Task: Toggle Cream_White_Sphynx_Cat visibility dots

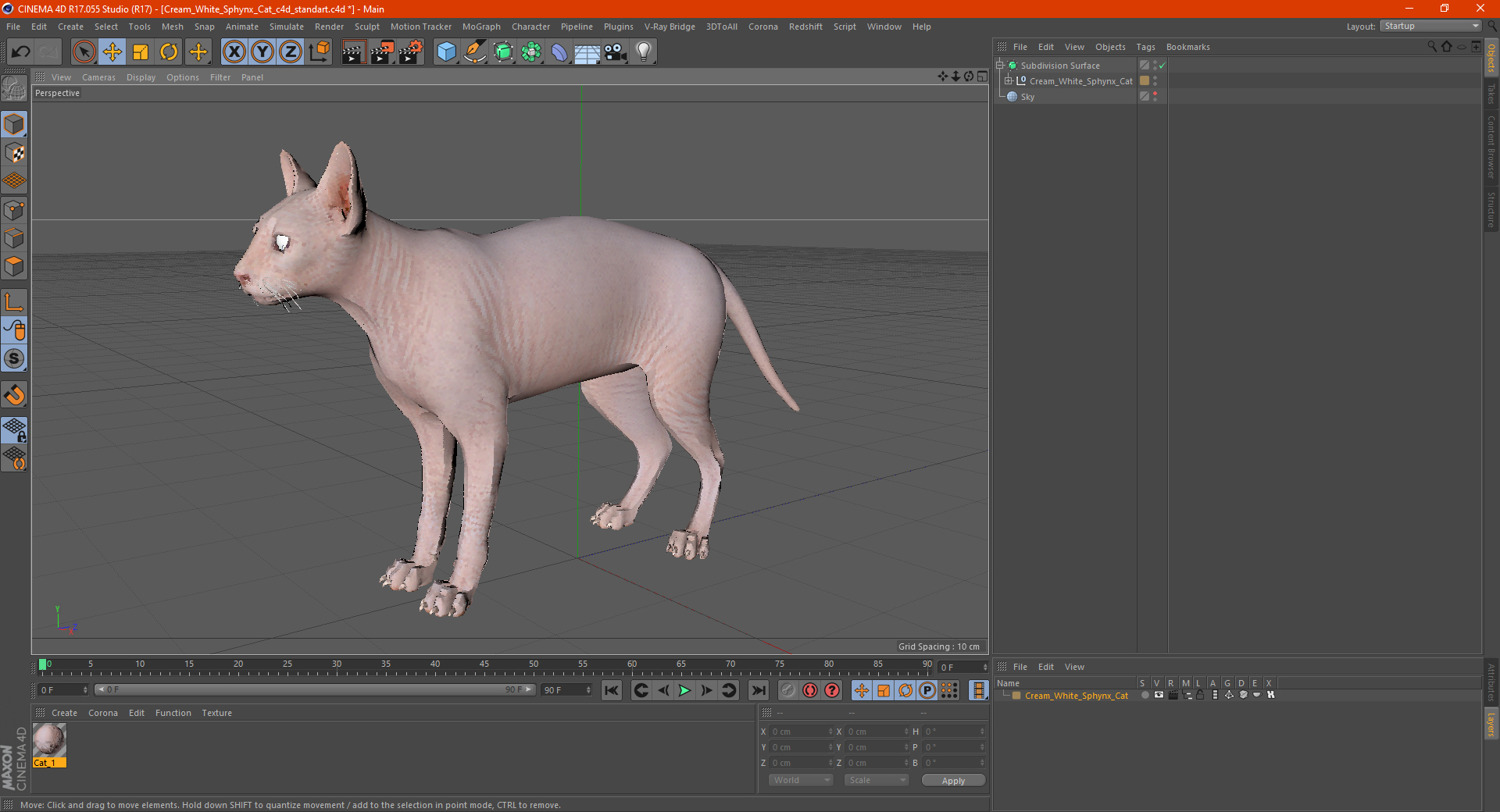Action: (x=1155, y=80)
